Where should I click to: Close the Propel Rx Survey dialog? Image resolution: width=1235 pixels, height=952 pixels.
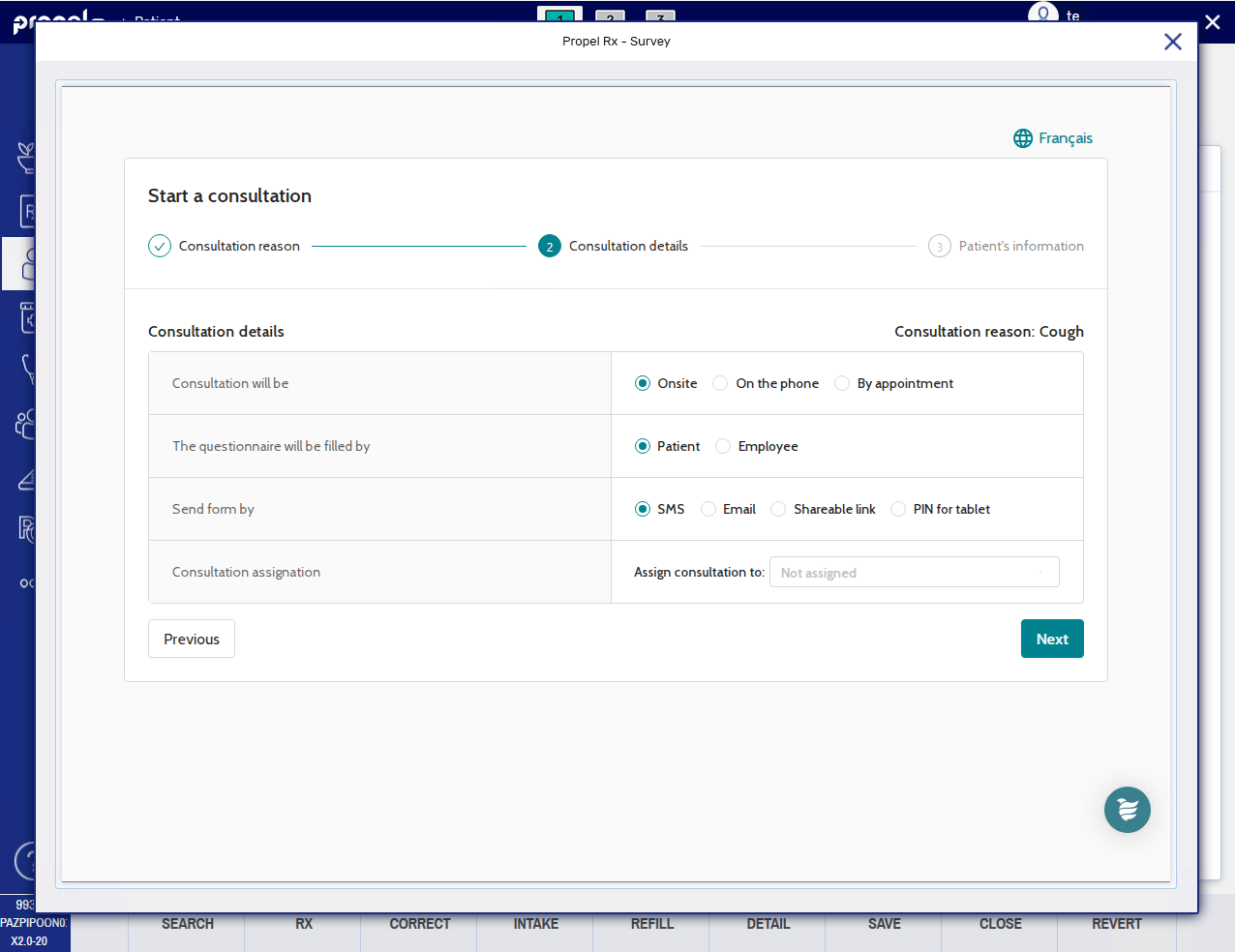1172,42
